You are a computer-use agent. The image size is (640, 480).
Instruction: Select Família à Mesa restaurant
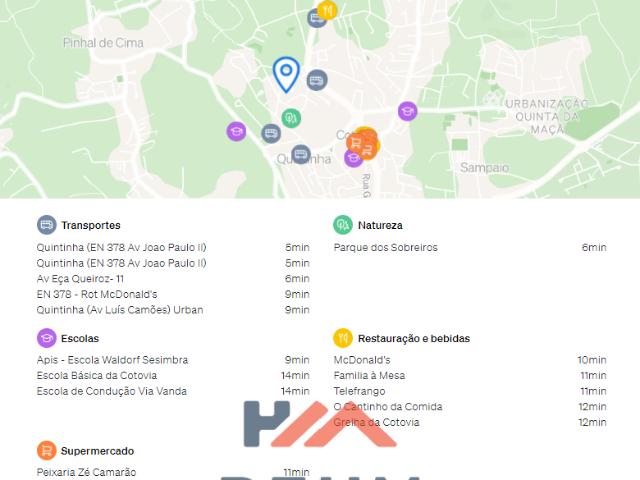coord(470,376)
